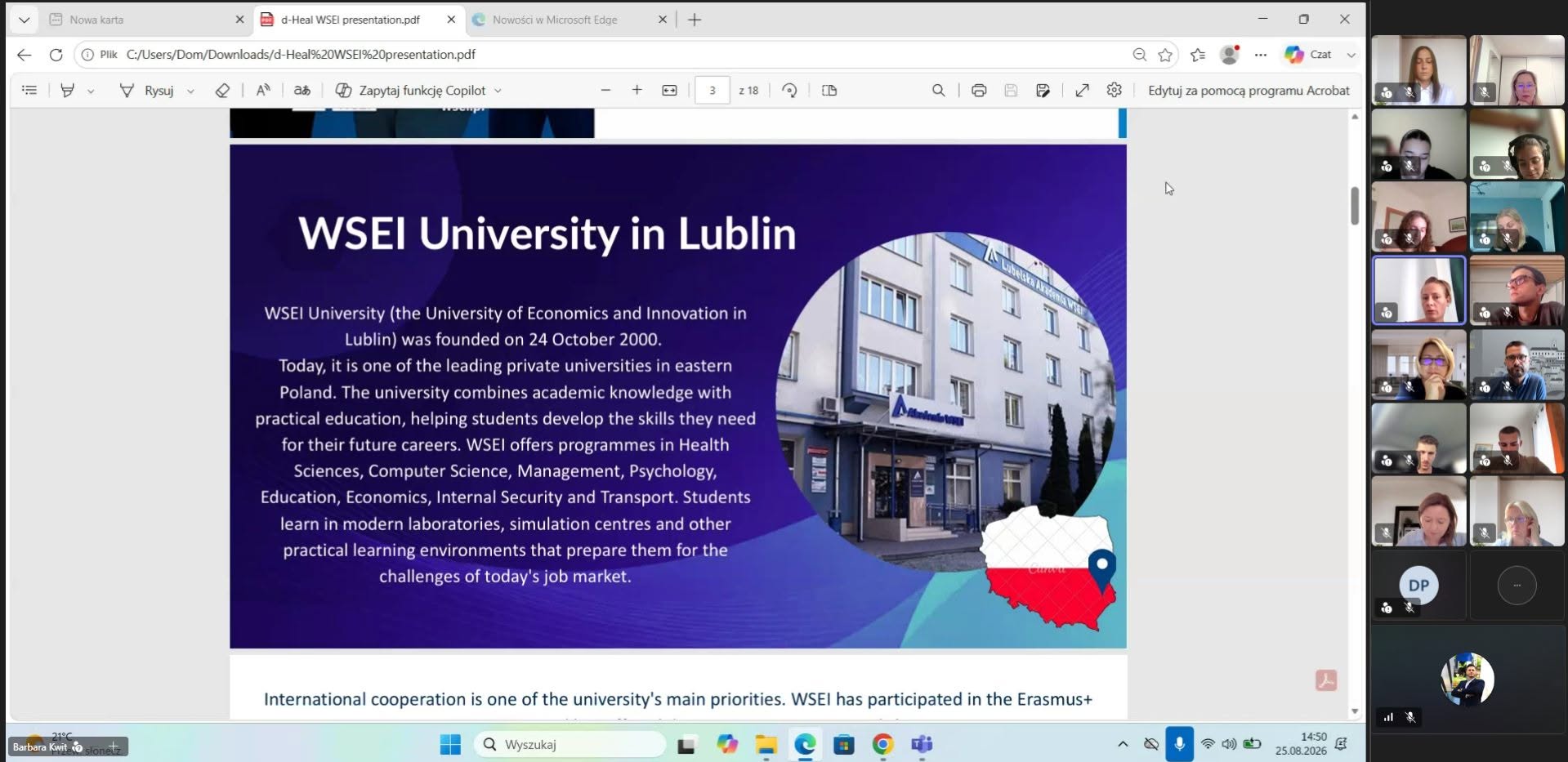
Task: Click the address bar zoom indicator
Action: 1140,55
